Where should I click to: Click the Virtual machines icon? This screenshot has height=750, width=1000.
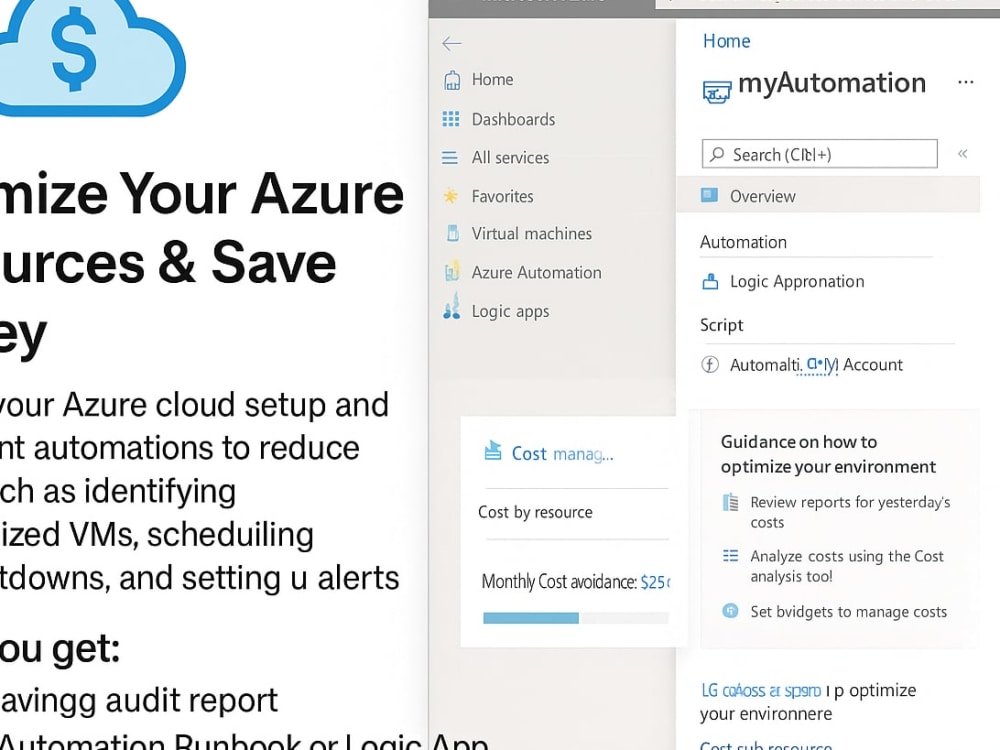[x=453, y=233]
